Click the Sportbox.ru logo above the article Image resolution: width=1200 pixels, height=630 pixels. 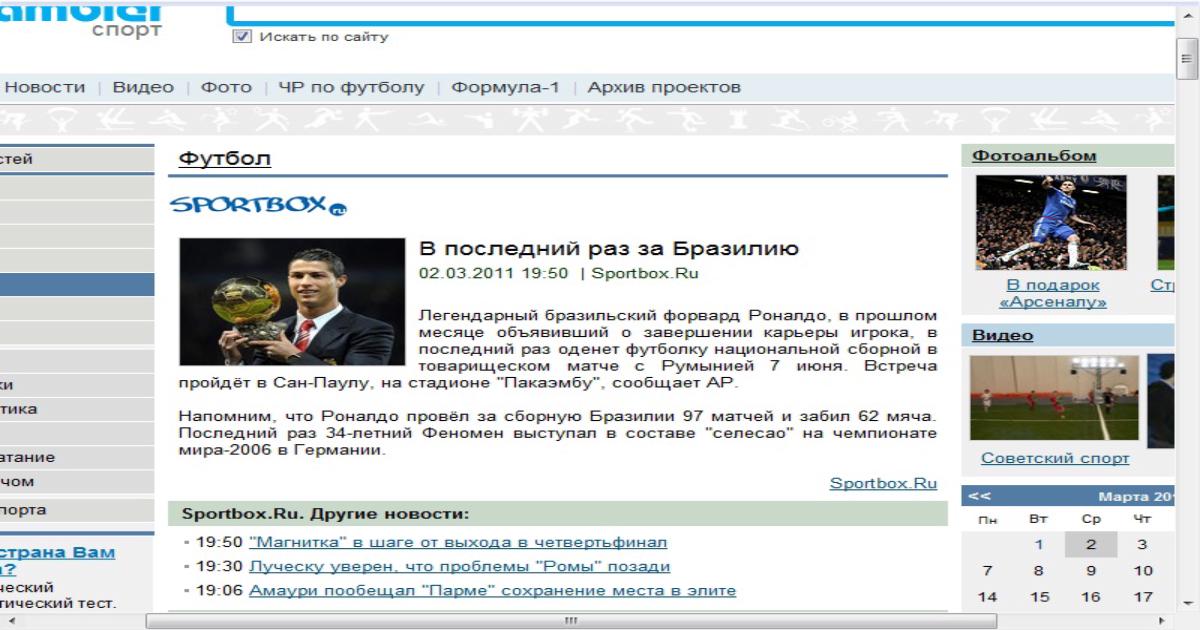258,206
